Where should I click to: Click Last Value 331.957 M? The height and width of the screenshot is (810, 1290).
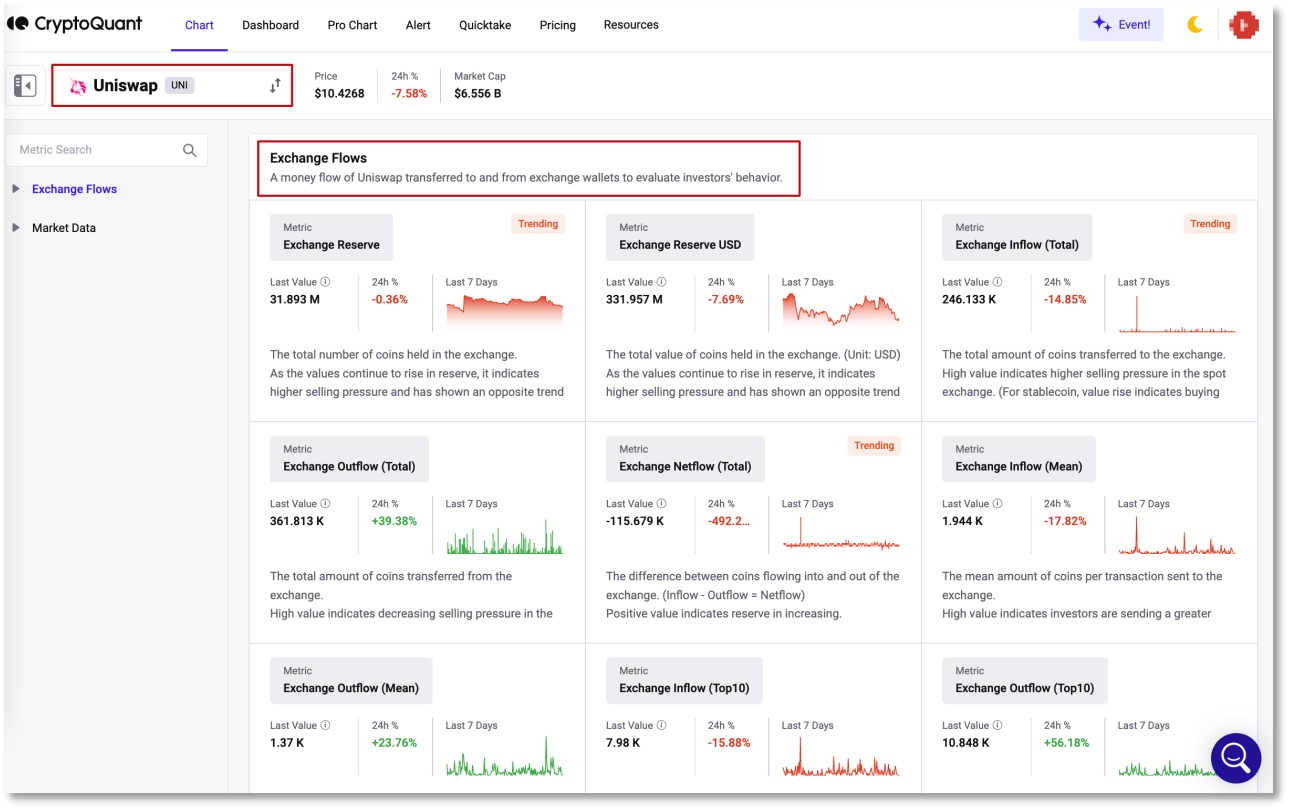634,299
